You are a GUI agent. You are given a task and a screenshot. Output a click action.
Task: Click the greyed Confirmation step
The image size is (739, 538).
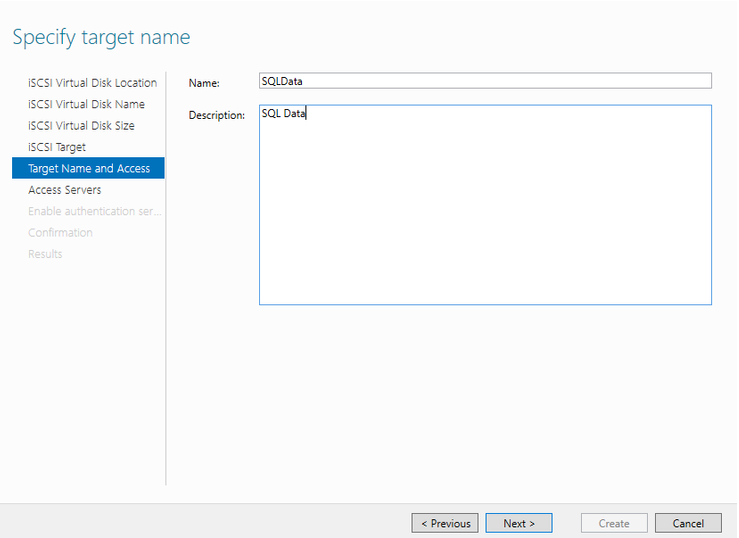[x=60, y=233]
